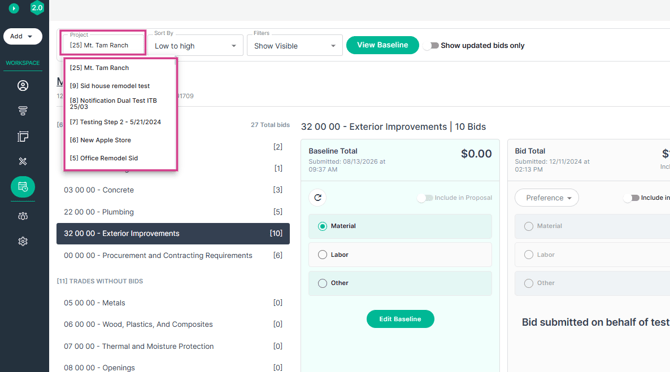The image size is (670, 372).
Task: Click the [11] TRADES WITHOUT BIDS heading
Action: coord(100,281)
